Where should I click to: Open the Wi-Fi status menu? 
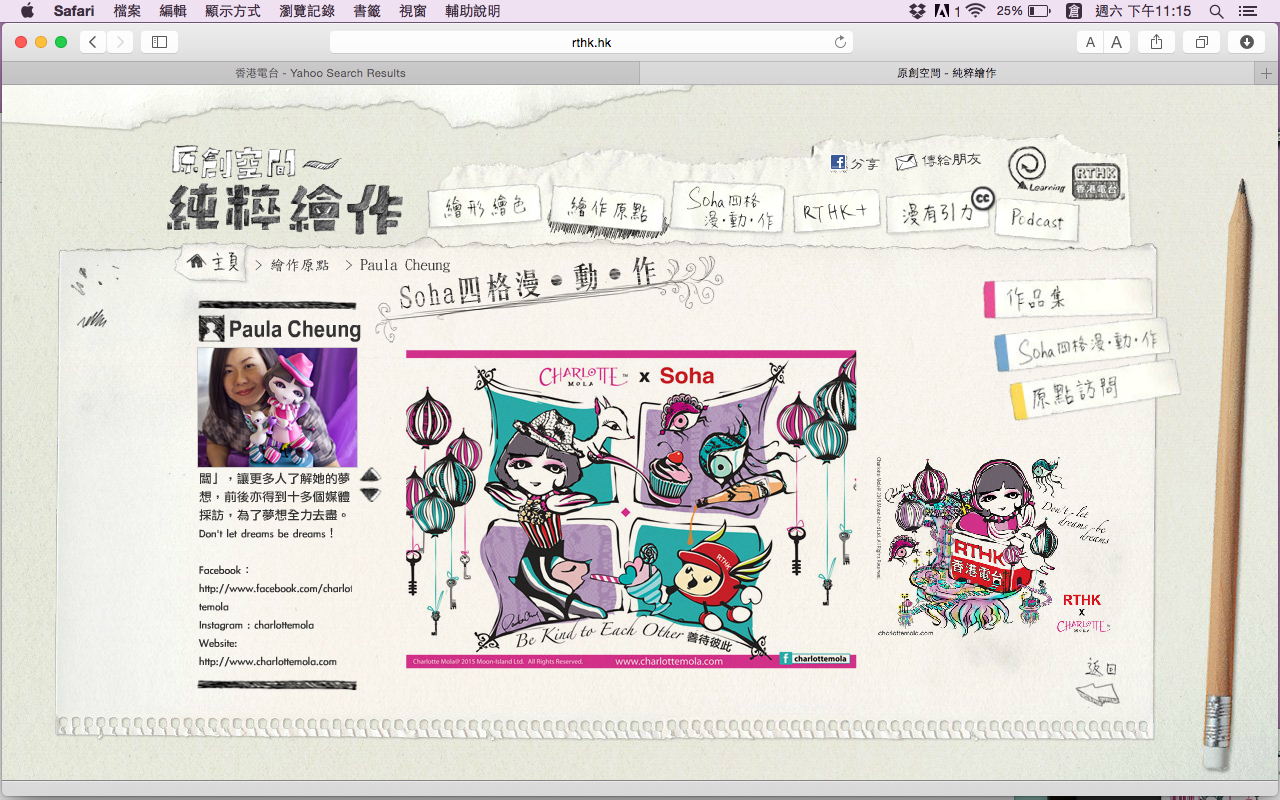coord(976,11)
